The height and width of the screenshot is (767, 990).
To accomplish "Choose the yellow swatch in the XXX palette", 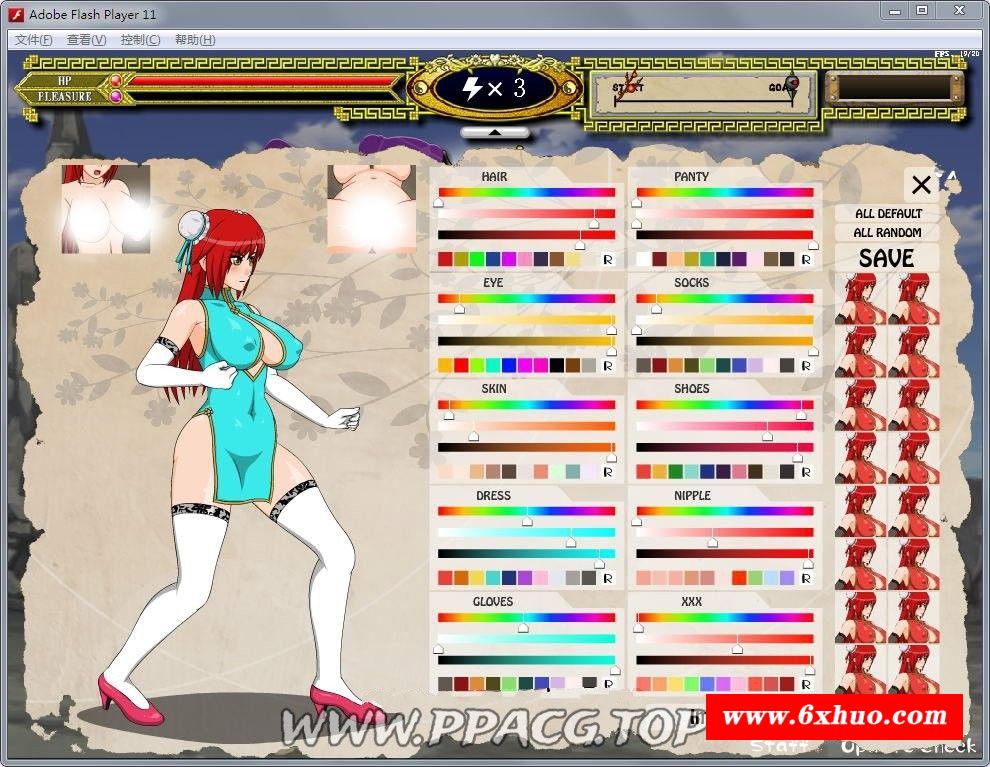I will pyautogui.click(x=676, y=684).
